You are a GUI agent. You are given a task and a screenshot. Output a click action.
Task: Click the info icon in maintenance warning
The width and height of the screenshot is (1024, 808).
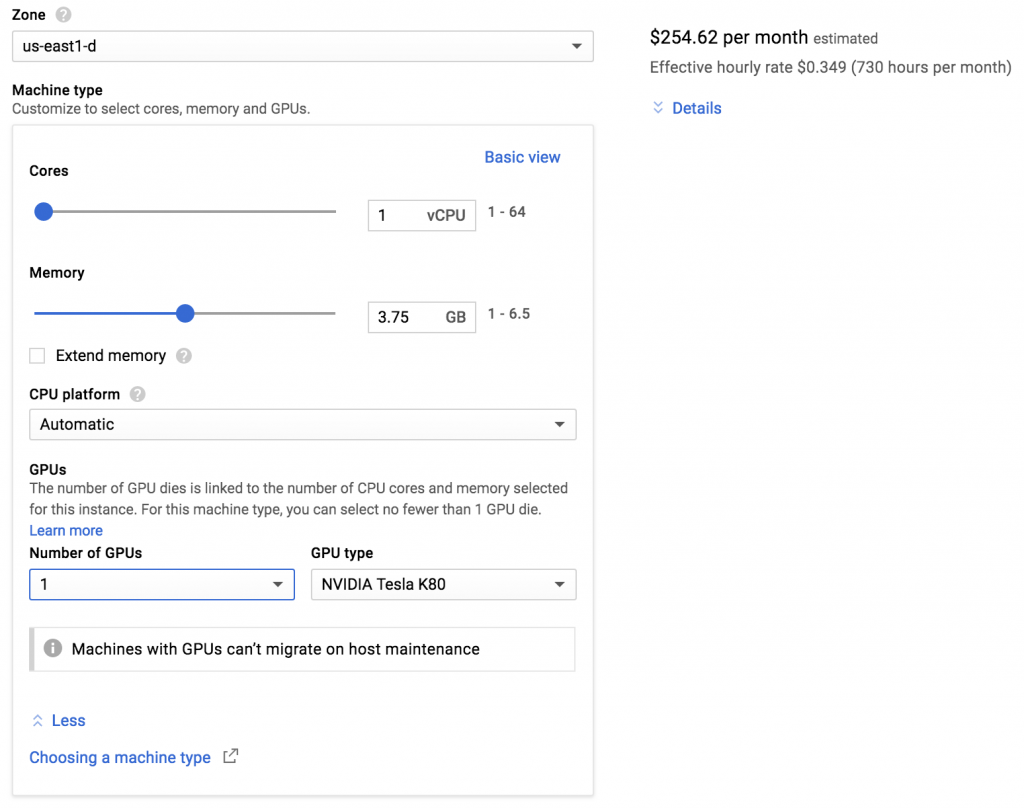pos(53,648)
